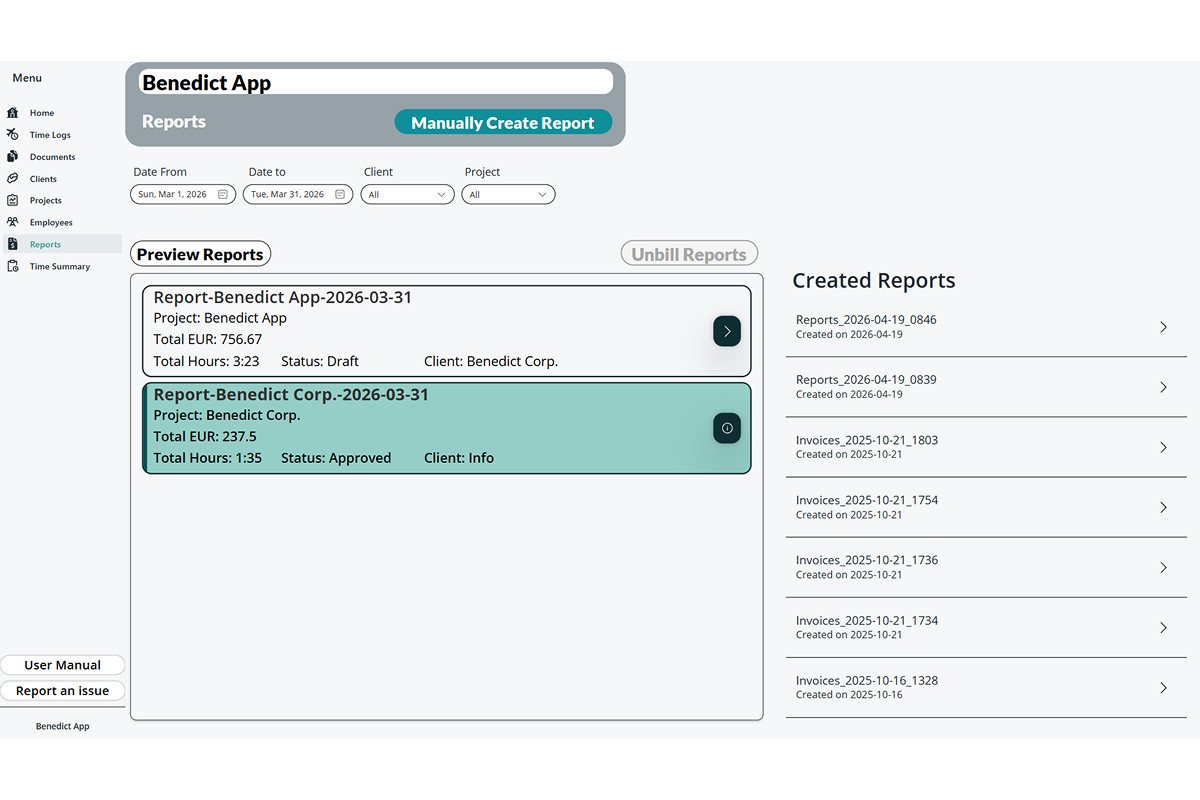Click Invoices_2025-10-16_1328 name

click(x=867, y=680)
